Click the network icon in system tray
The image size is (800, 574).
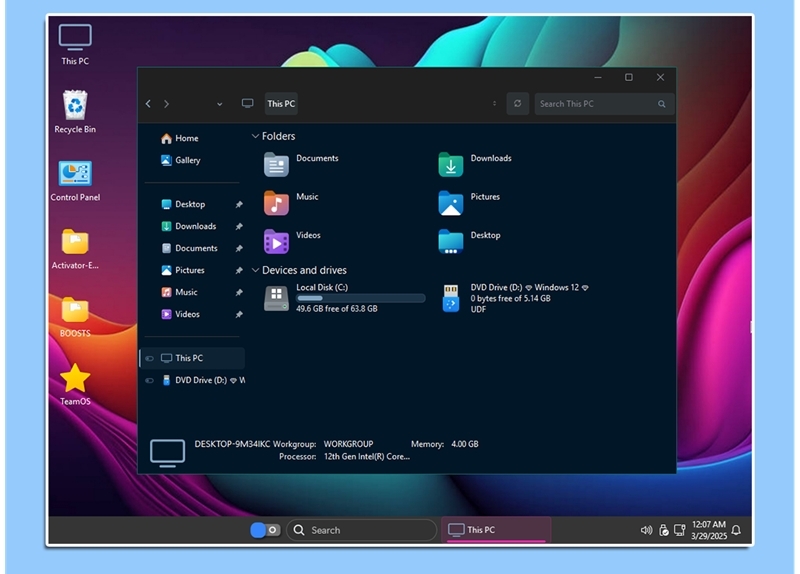(x=680, y=530)
